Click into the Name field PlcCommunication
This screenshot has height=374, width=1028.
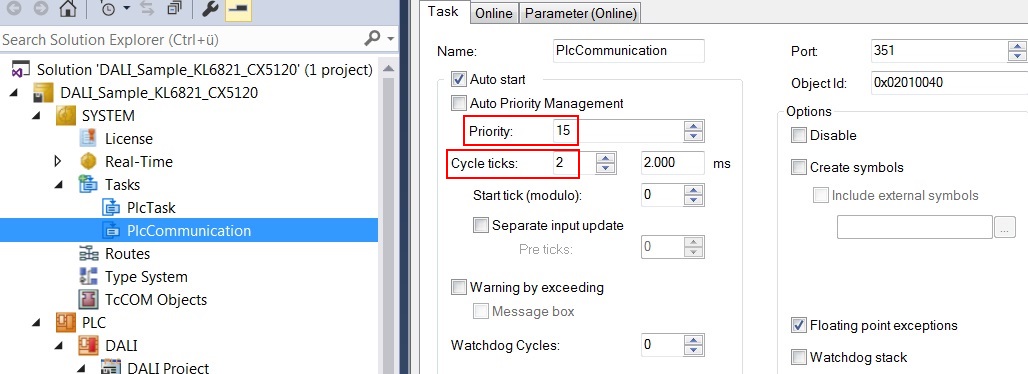(x=629, y=51)
